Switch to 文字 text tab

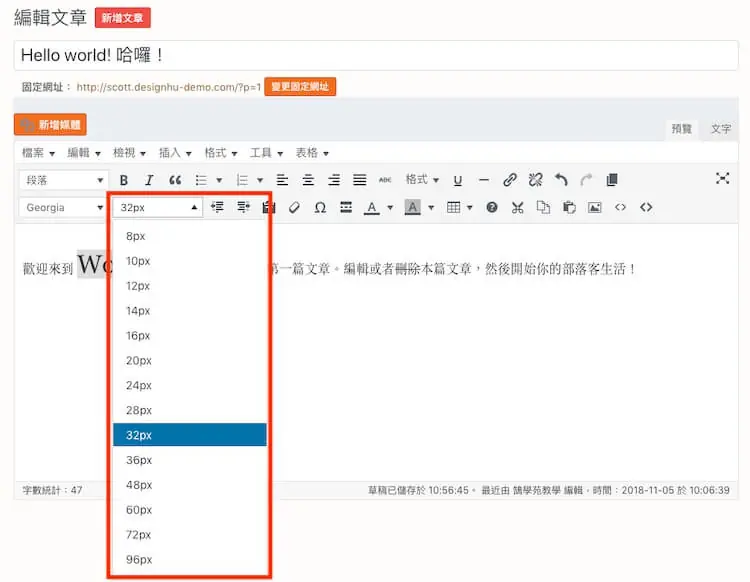[x=720, y=129]
